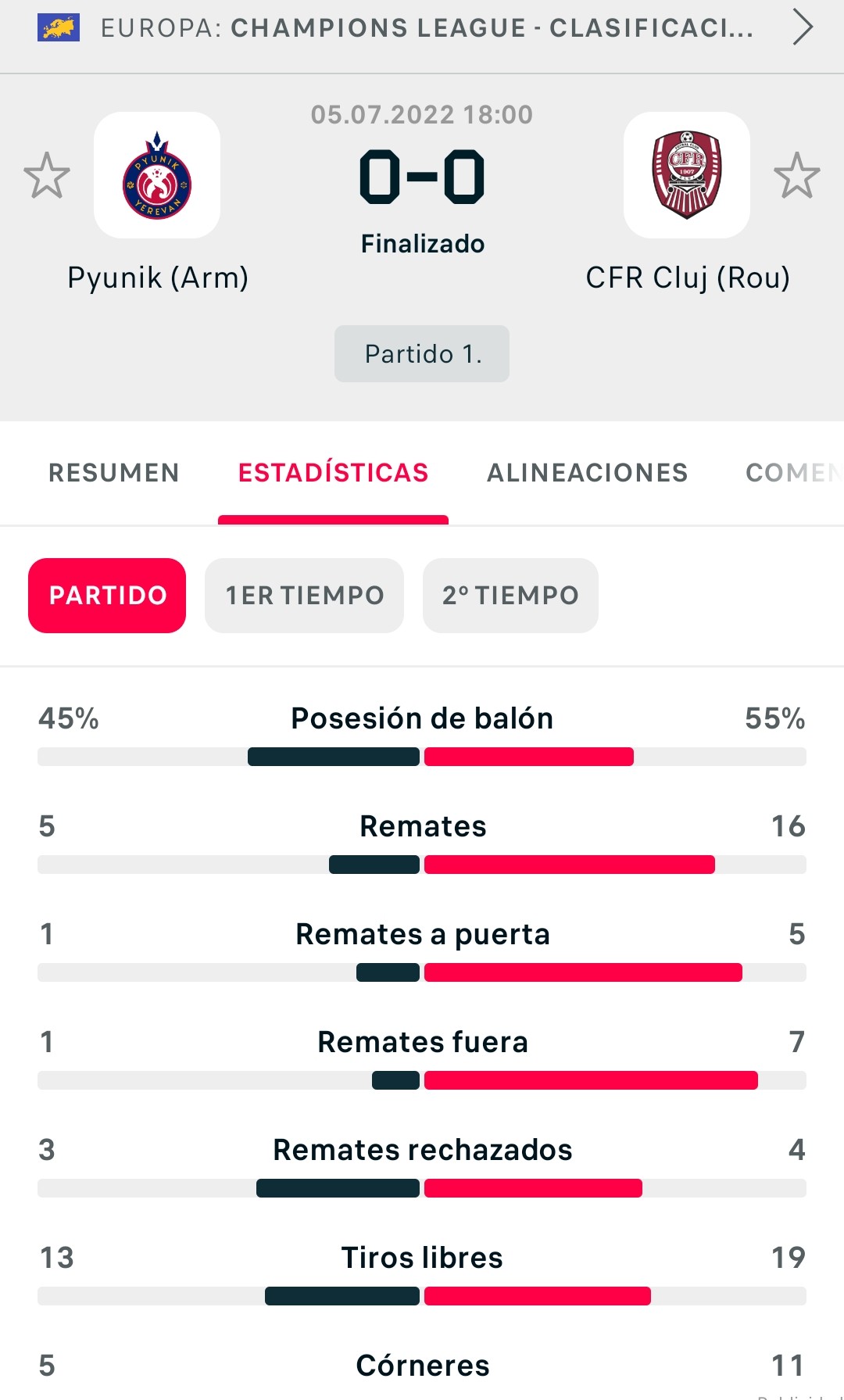The height and width of the screenshot is (1400, 844).
Task: Favorite Pyunik with the left star
Action: [47, 175]
